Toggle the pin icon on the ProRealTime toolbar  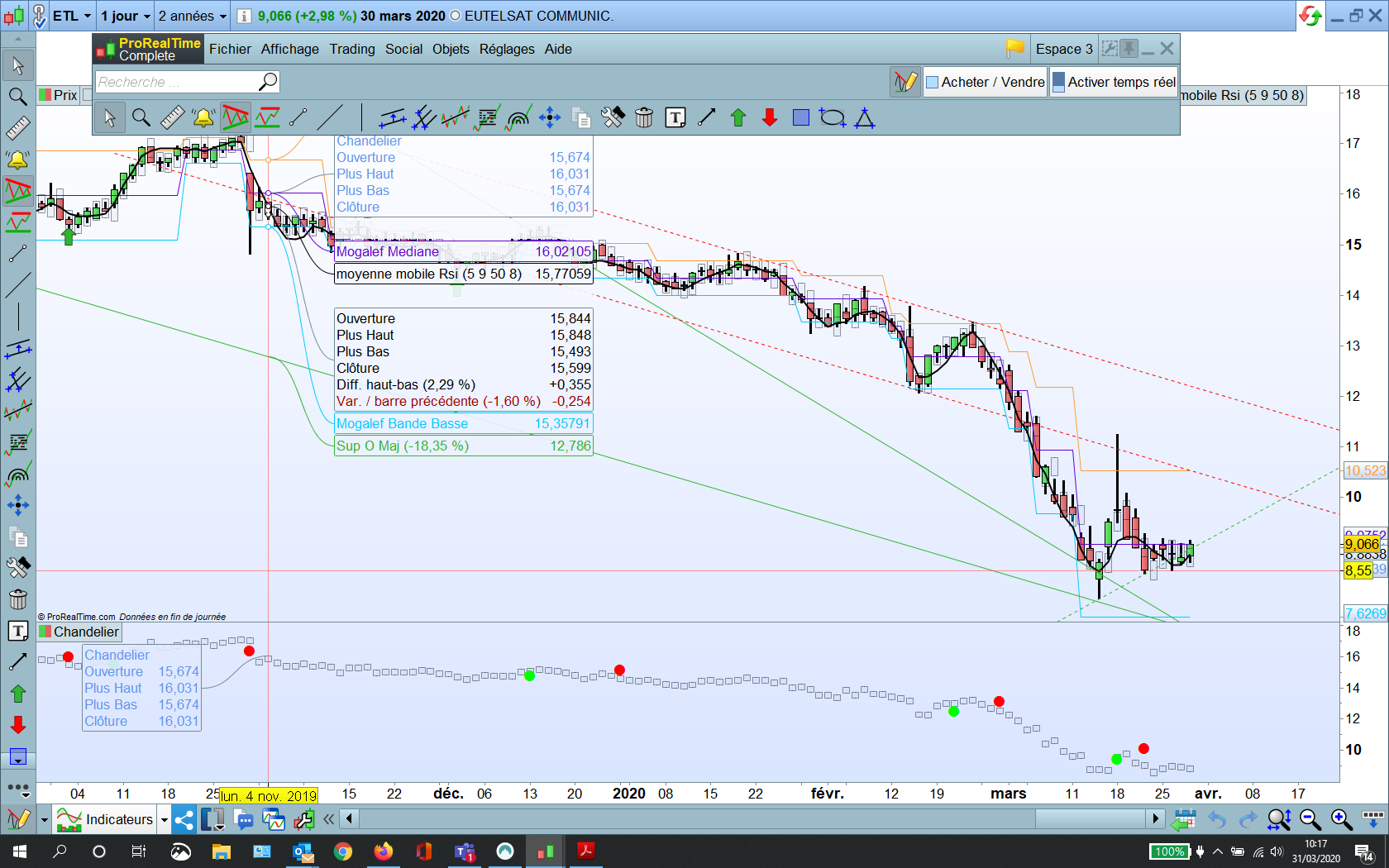coord(1129,49)
